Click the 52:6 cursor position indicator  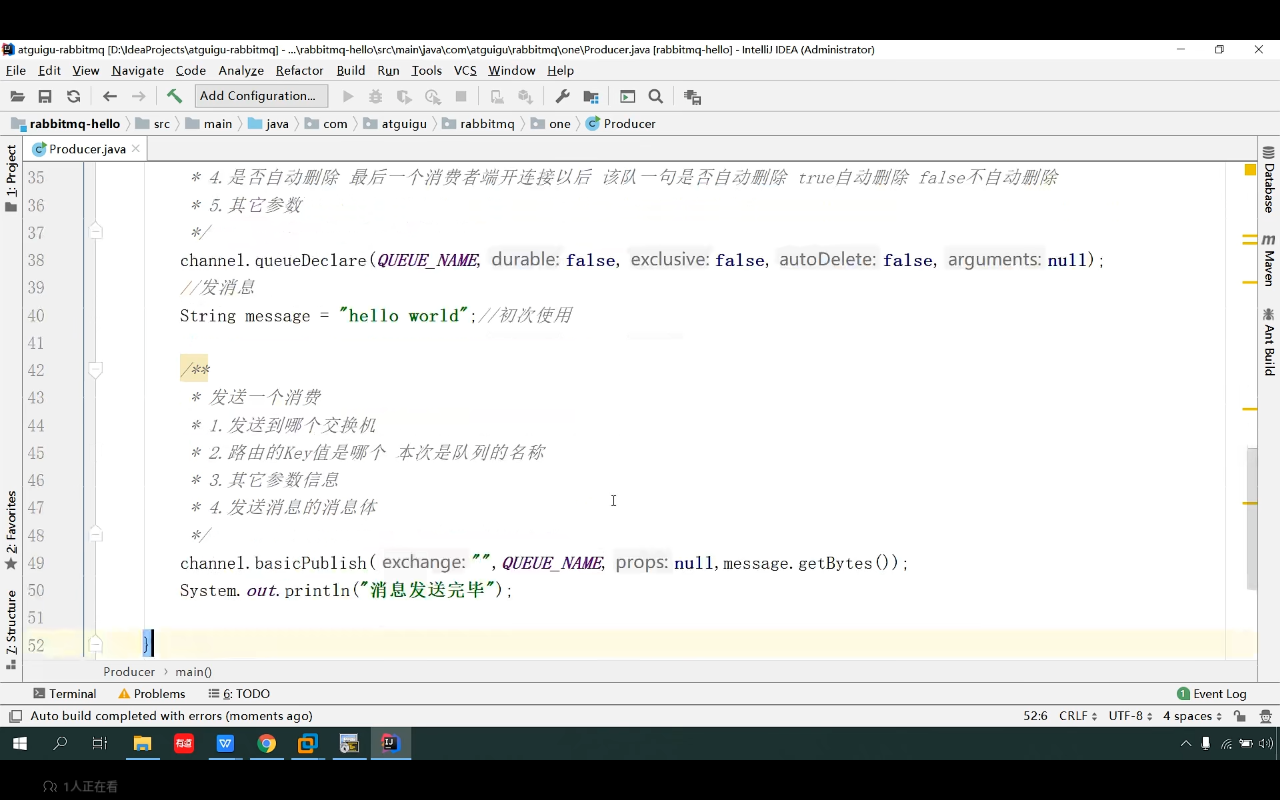[1036, 716]
